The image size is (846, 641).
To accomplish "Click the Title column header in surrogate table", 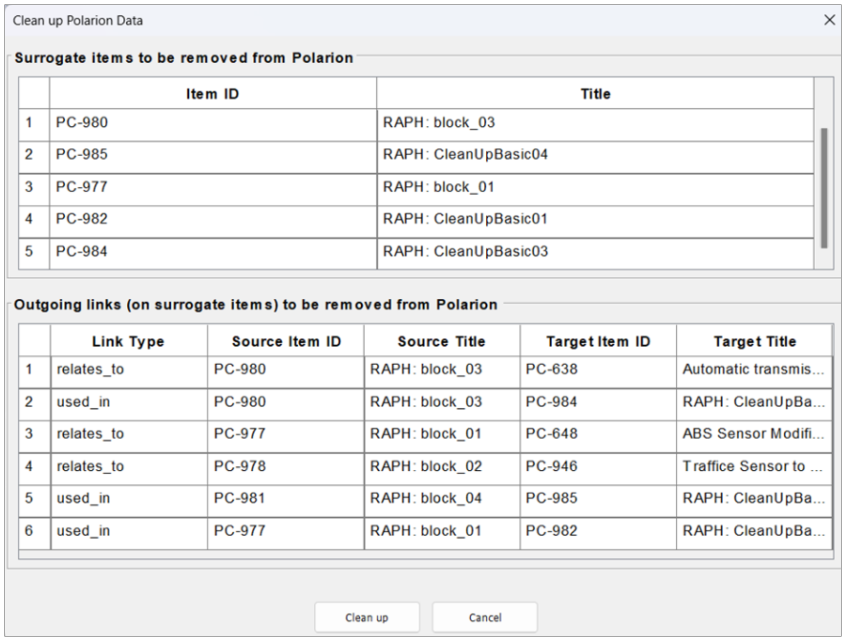I will click(595, 94).
